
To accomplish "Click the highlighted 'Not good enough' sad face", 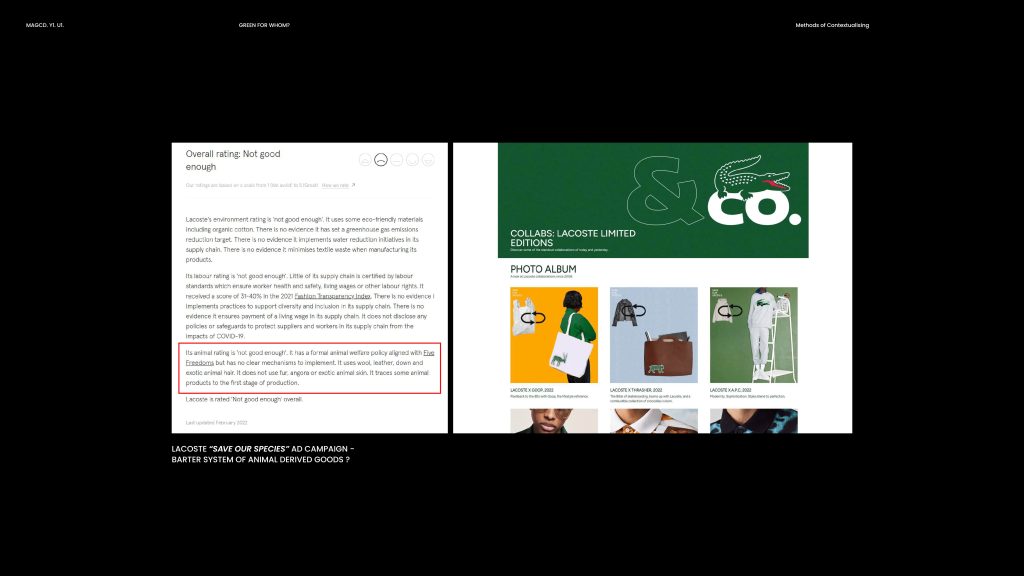I will 381,160.
